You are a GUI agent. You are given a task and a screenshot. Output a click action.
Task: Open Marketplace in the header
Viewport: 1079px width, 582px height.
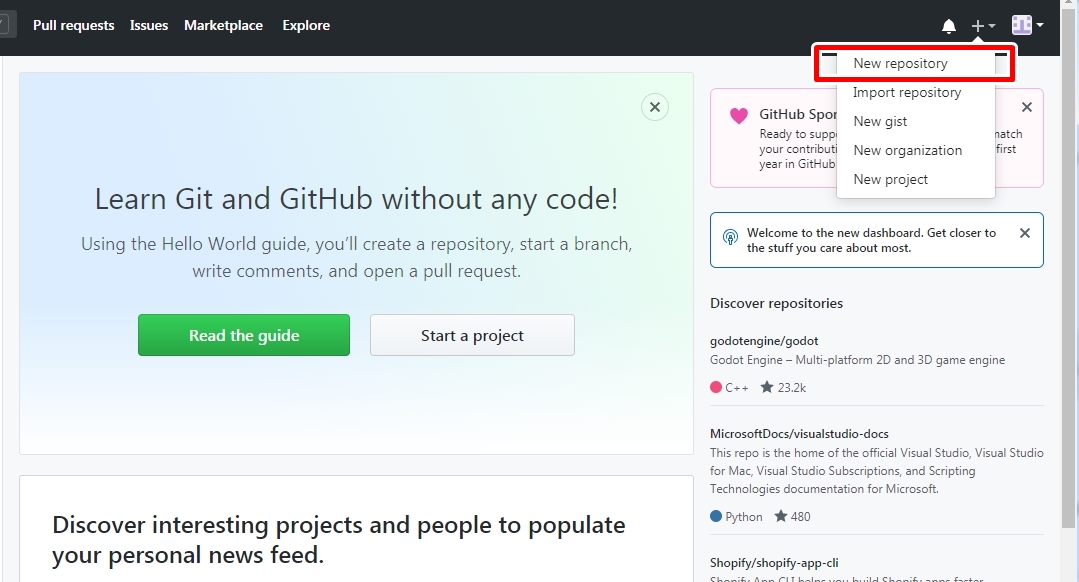point(223,25)
